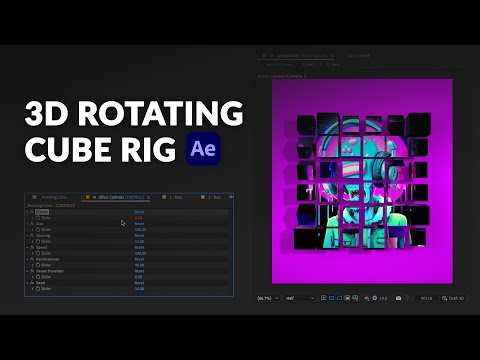
Task: Toggle stopwatch for Size slider
Action: [x=38, y=230]
